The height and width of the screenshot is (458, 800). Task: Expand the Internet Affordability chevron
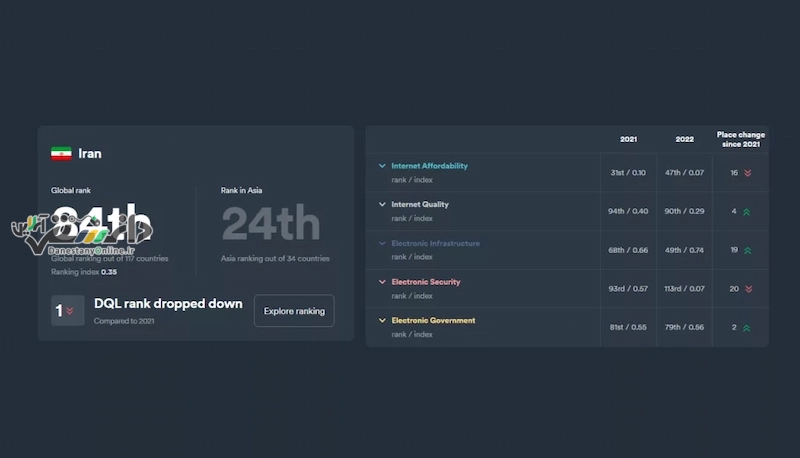[x=382, y=166]
